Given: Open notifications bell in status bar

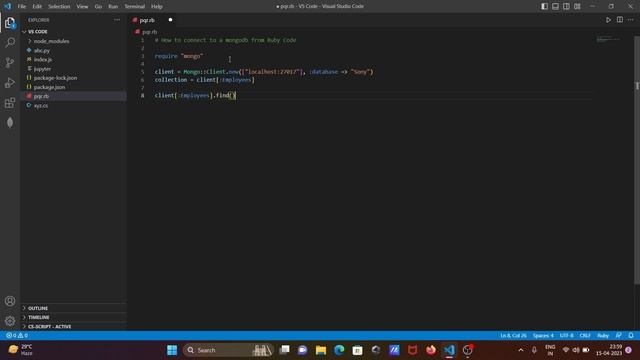Looking at the screenshot, I should point(631,336).
